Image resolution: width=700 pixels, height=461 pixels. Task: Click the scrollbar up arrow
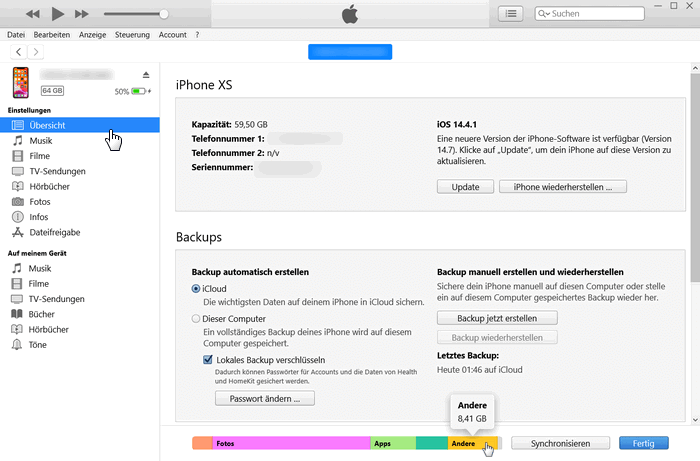pyautogui.click(x=695, y=68)
